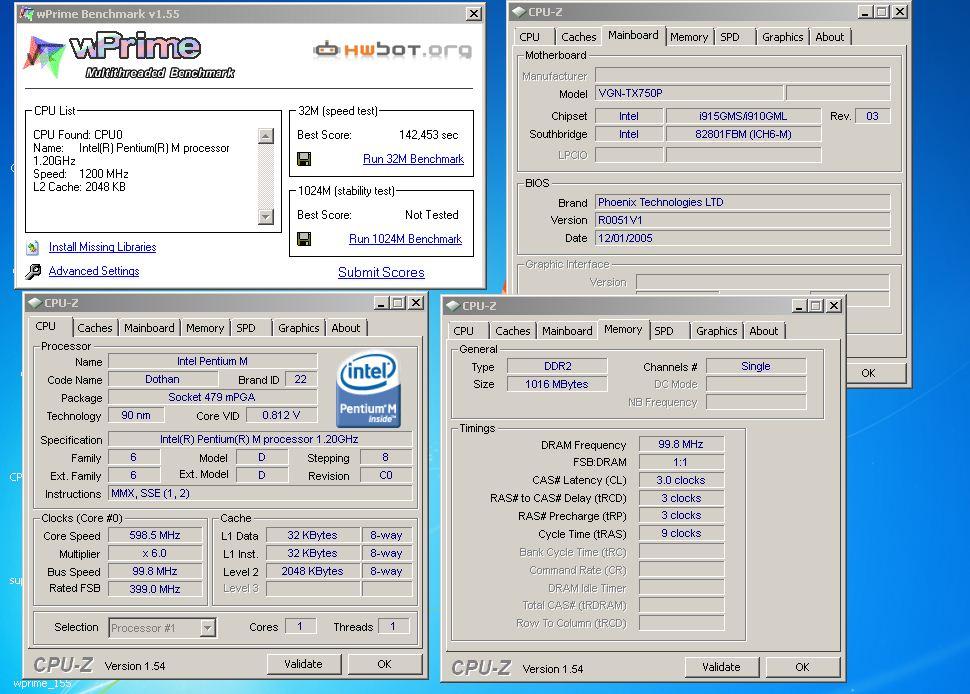The width and height of the screenshot is (970, 694).
Task: Close the CPU-Z Memory tab window
Action: [x=834, y=306]
